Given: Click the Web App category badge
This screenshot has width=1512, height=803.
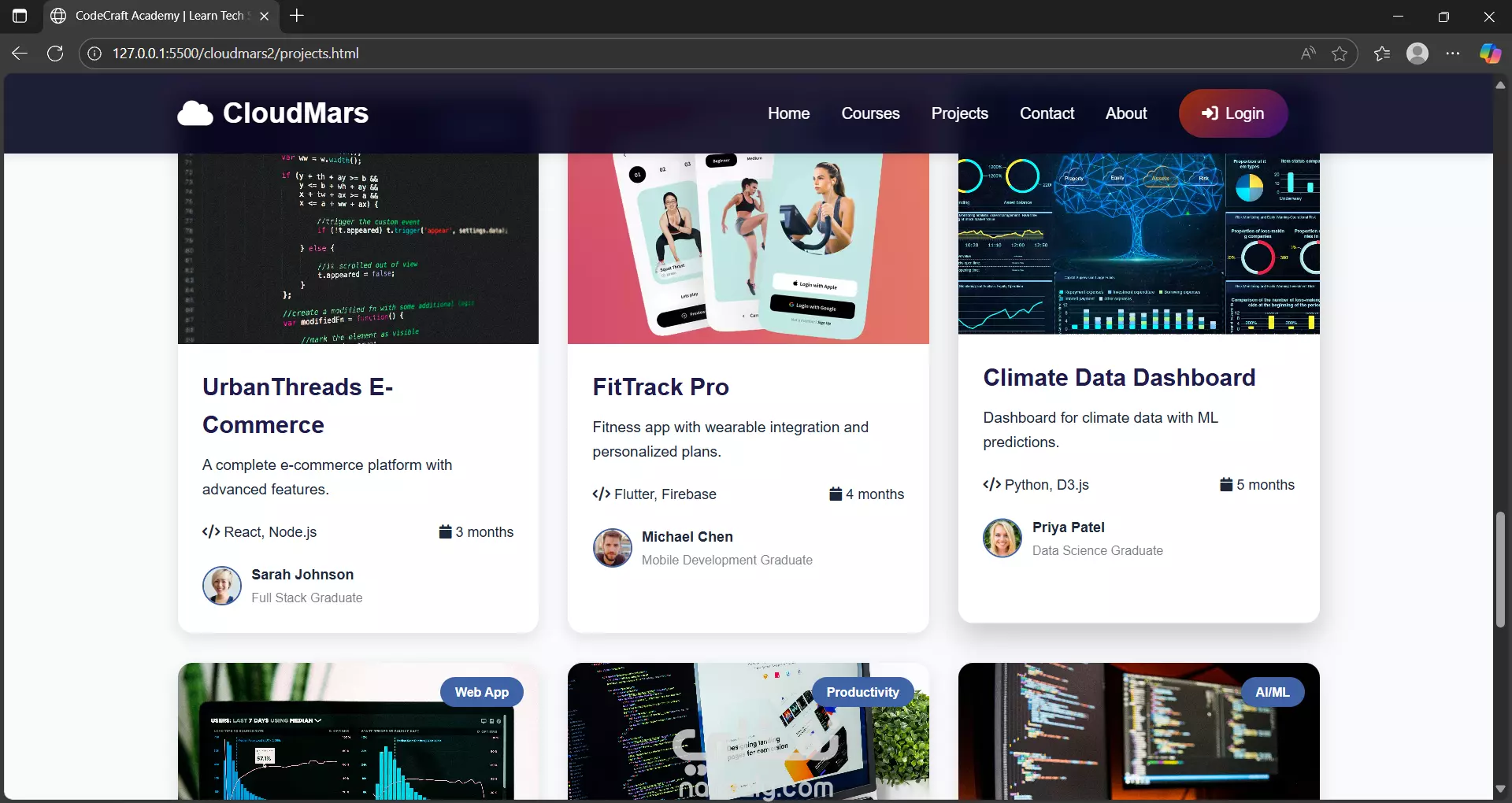Looking at the screenshot, I should click(482, 692).
